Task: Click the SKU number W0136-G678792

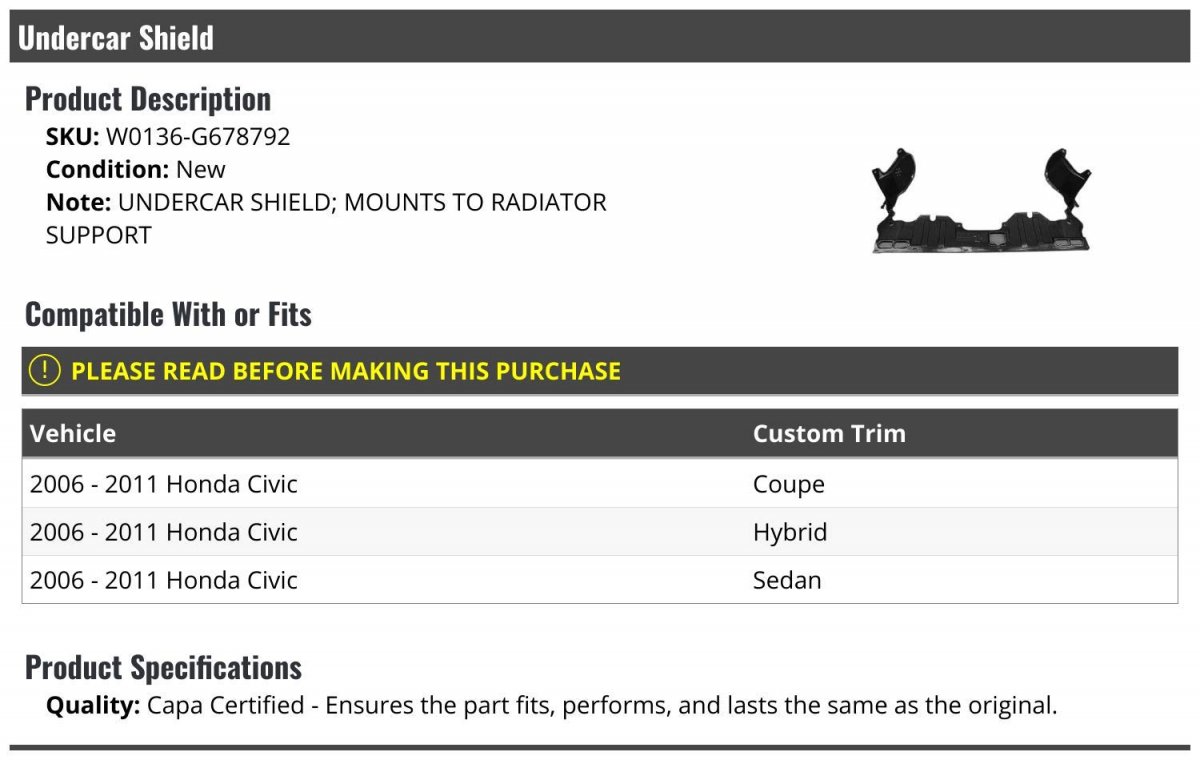Action: 198,137
